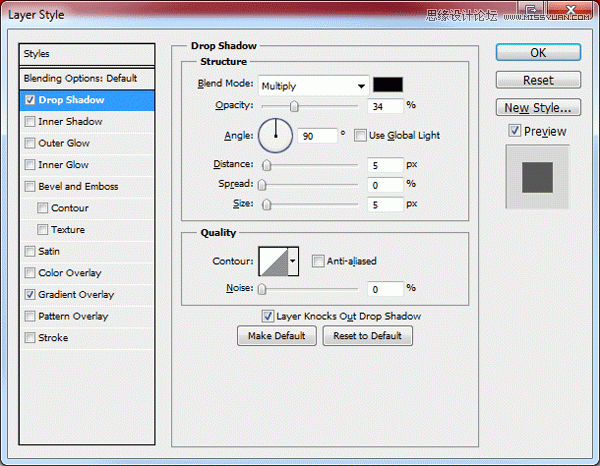Click the Distance value input field
Image resolution: width=600 pixels, height=466 pixels.
[383, 165]
